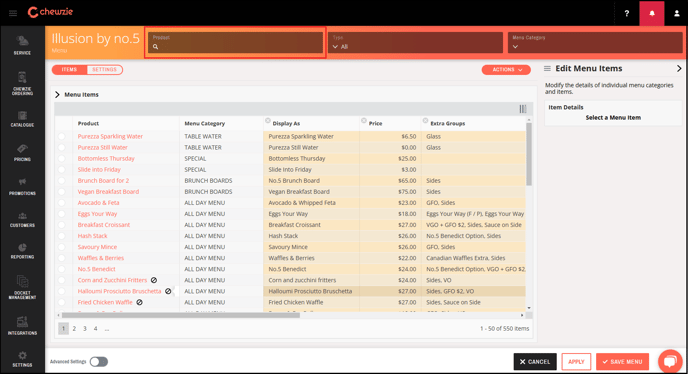This screenshot has height=374, width=688.
Task: Click the Product search field
Action: (x=235, y=43)
